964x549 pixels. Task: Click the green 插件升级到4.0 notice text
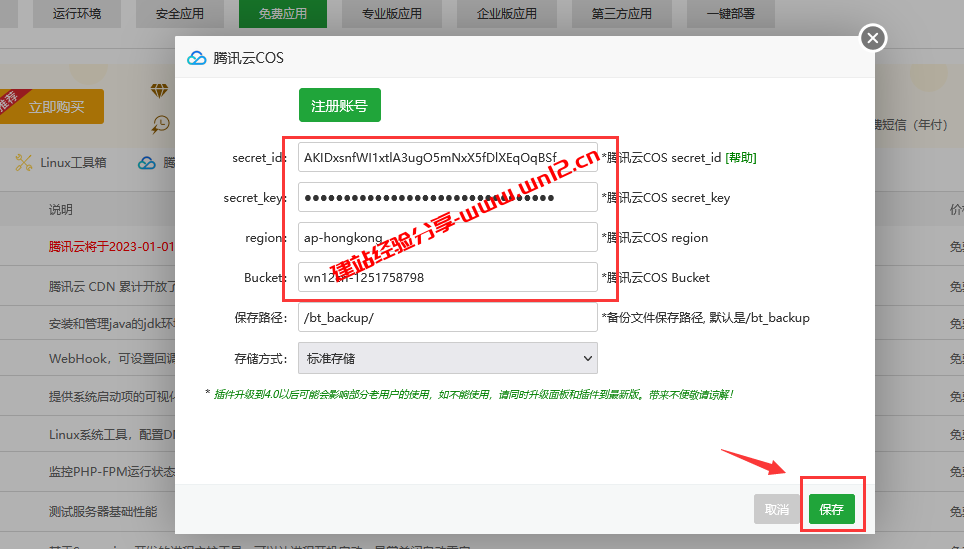(473, 394)
